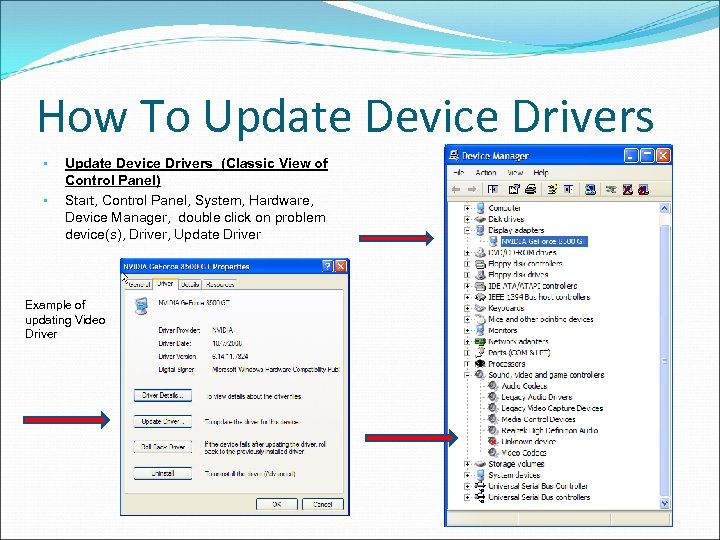Screen dimensions: 720x540
Task: Open Properties via the toolbar sheet icon
Action: click(514, 189)
